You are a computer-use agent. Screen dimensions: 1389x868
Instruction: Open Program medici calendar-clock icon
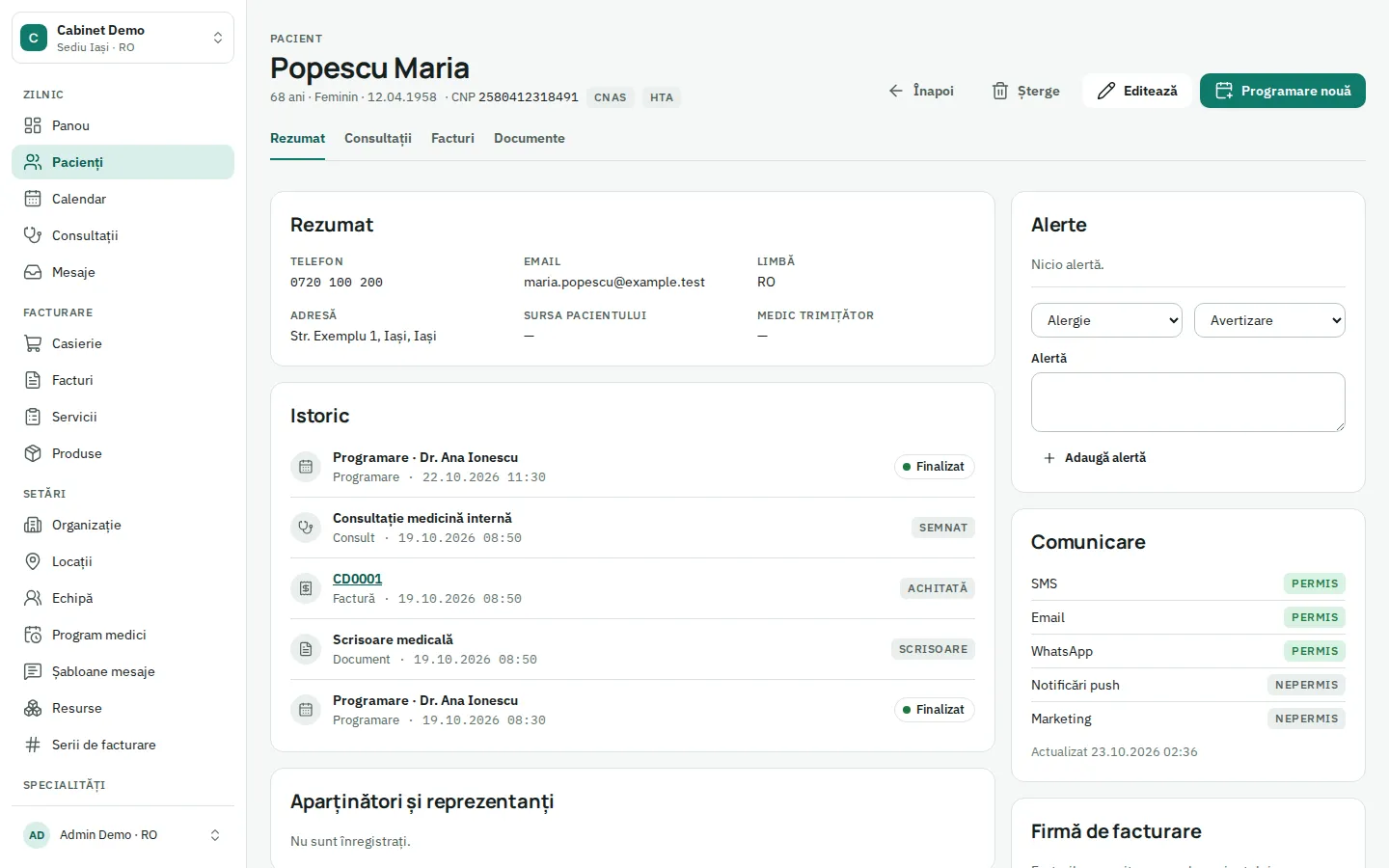pyautogui.click(x=33, y=635)
